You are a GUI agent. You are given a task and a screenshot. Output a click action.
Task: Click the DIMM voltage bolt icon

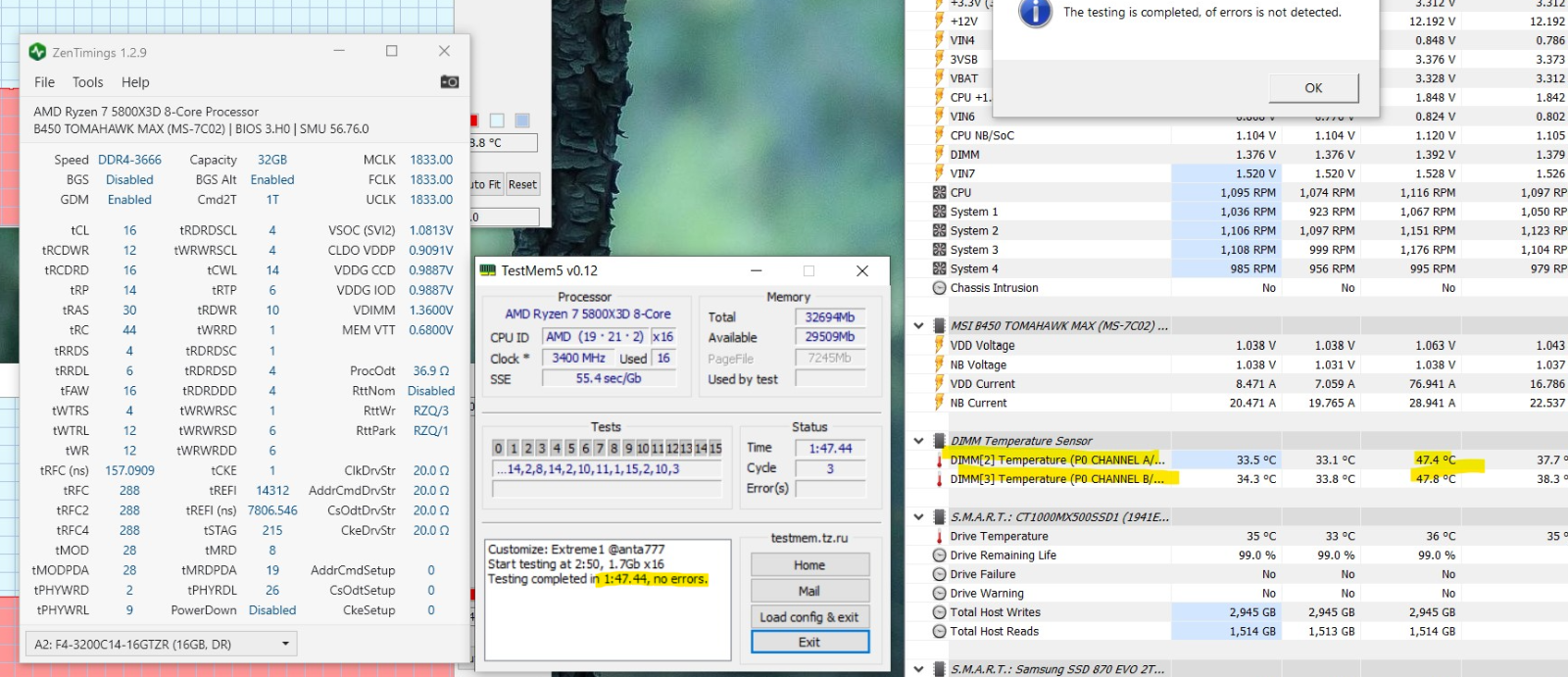point(939,155)
